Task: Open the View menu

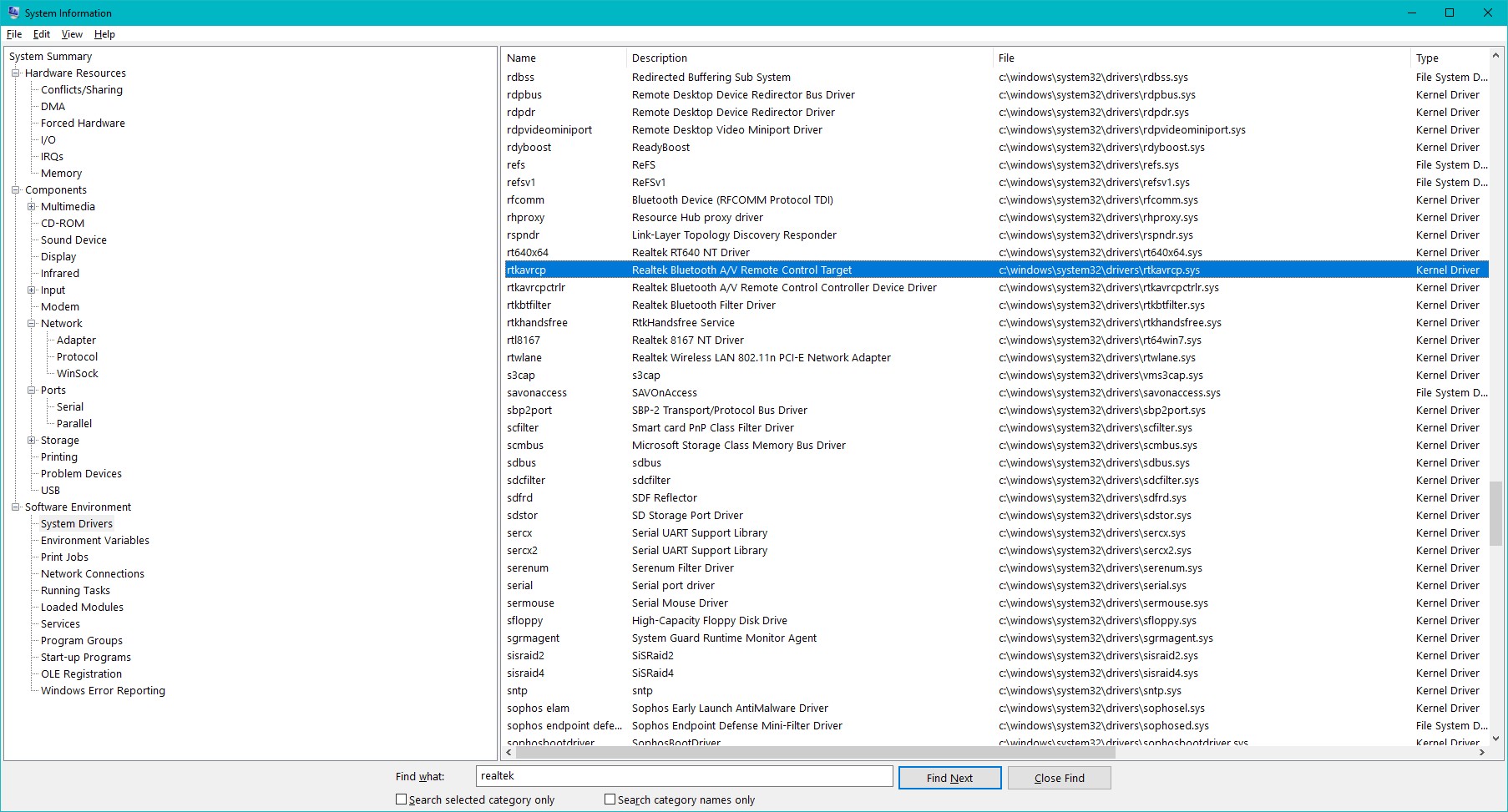Action: point(72,34)
